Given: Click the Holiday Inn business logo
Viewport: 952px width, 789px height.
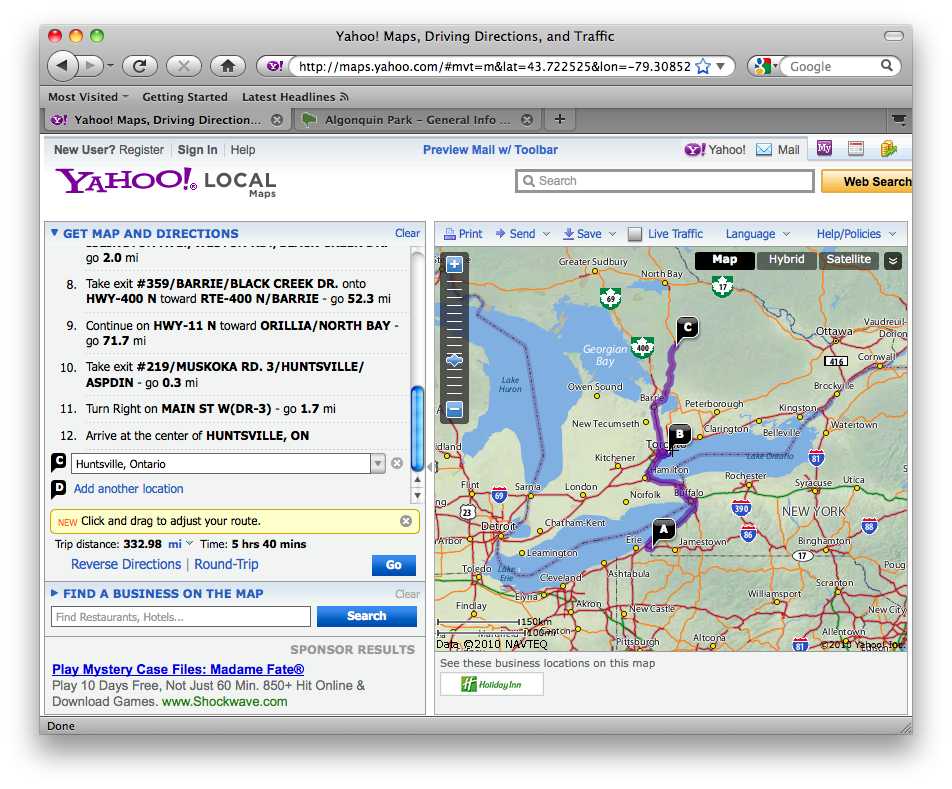Looking at the screenshot, I should click(492, 685).
